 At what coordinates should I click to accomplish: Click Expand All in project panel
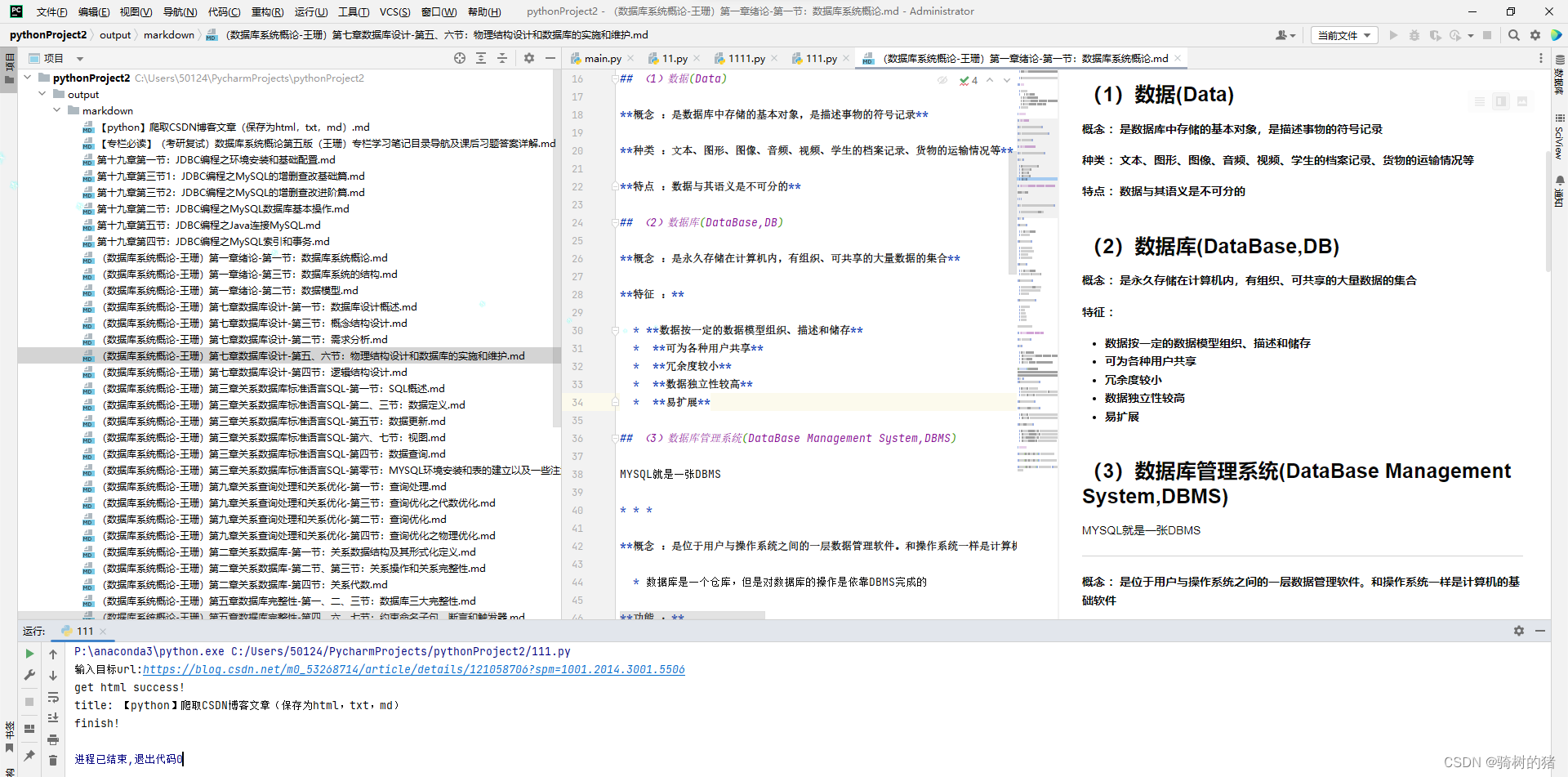point(481,58)
